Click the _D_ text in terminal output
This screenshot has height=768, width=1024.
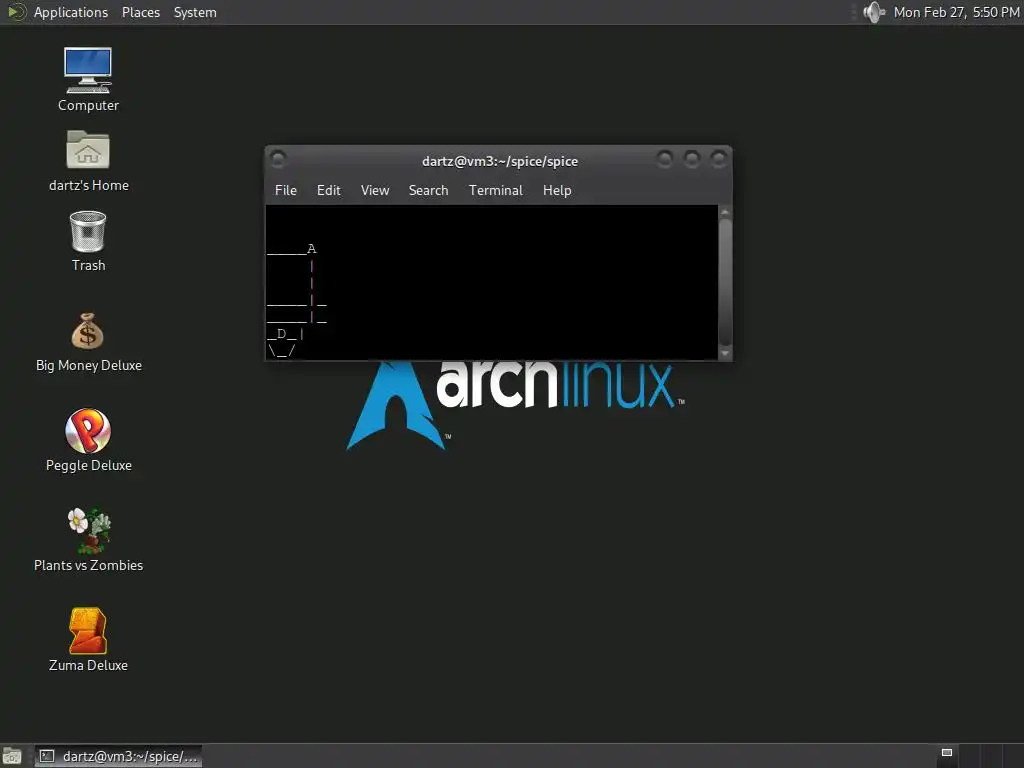(282, 334)
